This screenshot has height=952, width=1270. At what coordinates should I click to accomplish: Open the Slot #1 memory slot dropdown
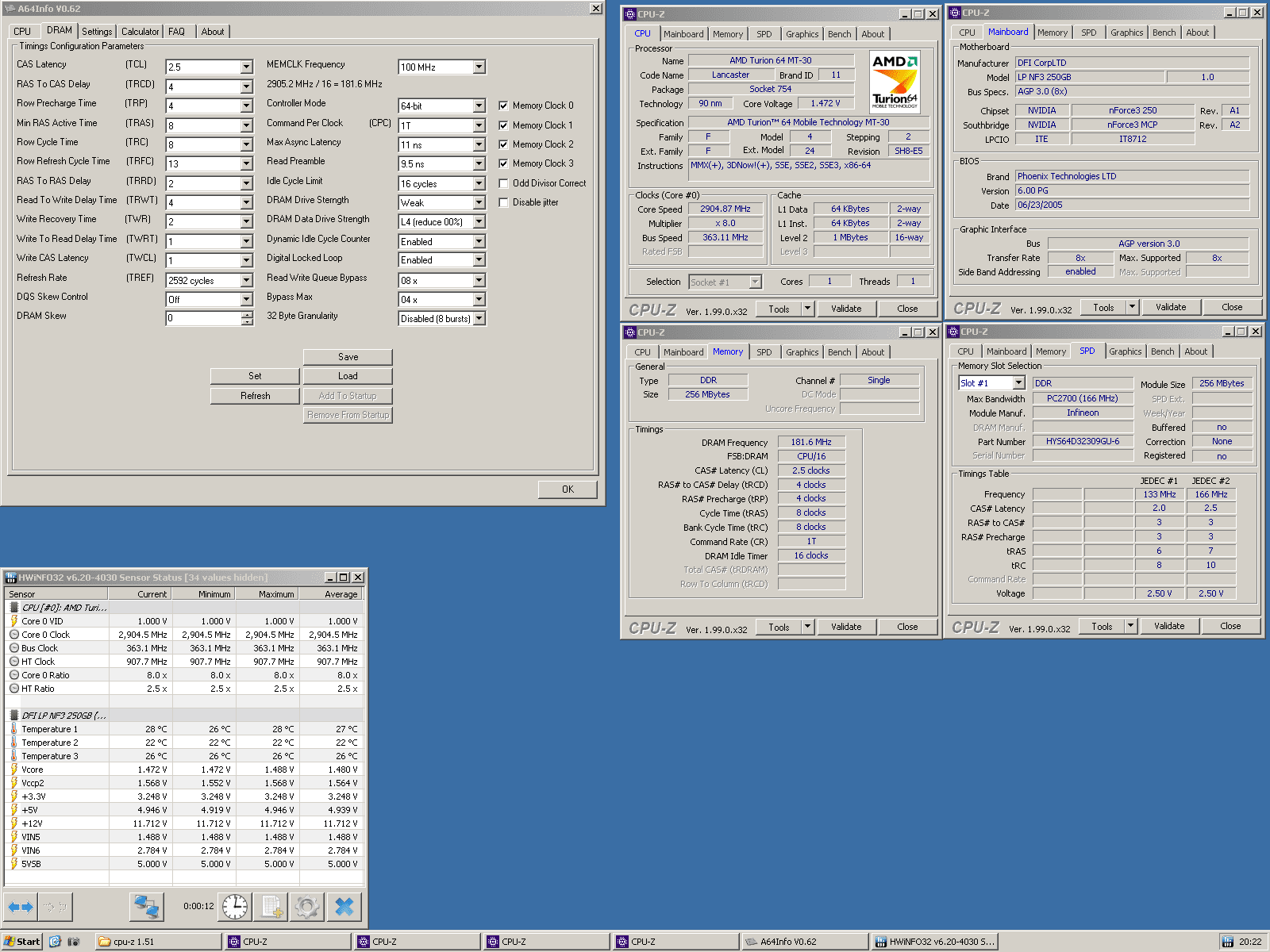tap(1019, 383)
